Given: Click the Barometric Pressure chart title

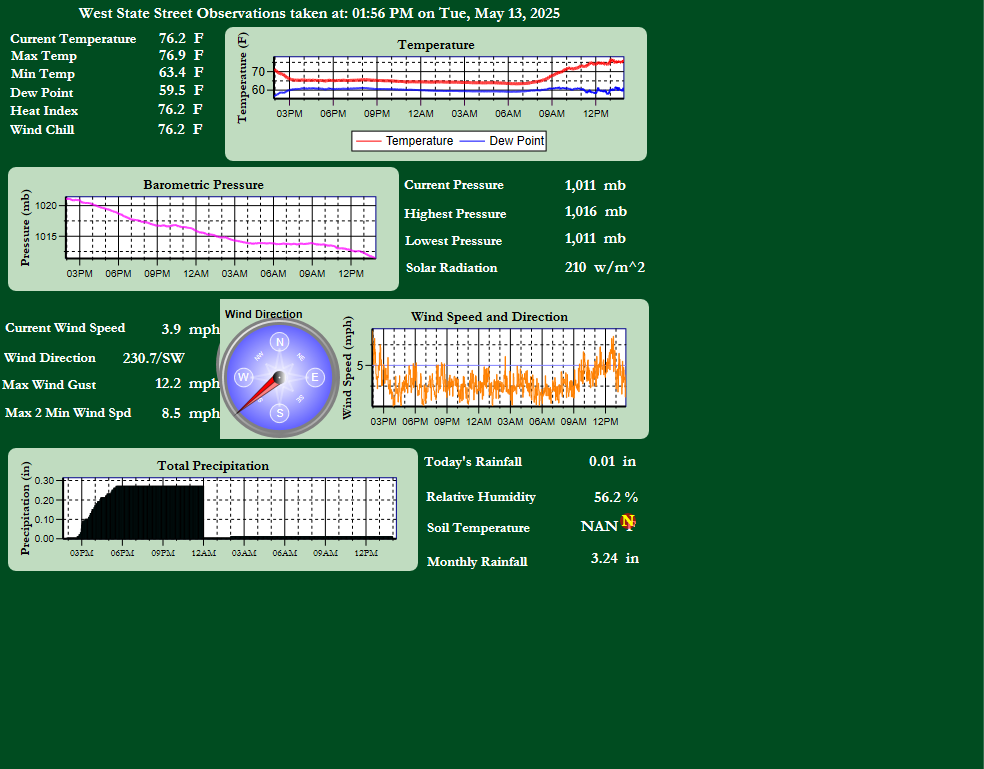Looking at the screenshot, I should 203,185.
